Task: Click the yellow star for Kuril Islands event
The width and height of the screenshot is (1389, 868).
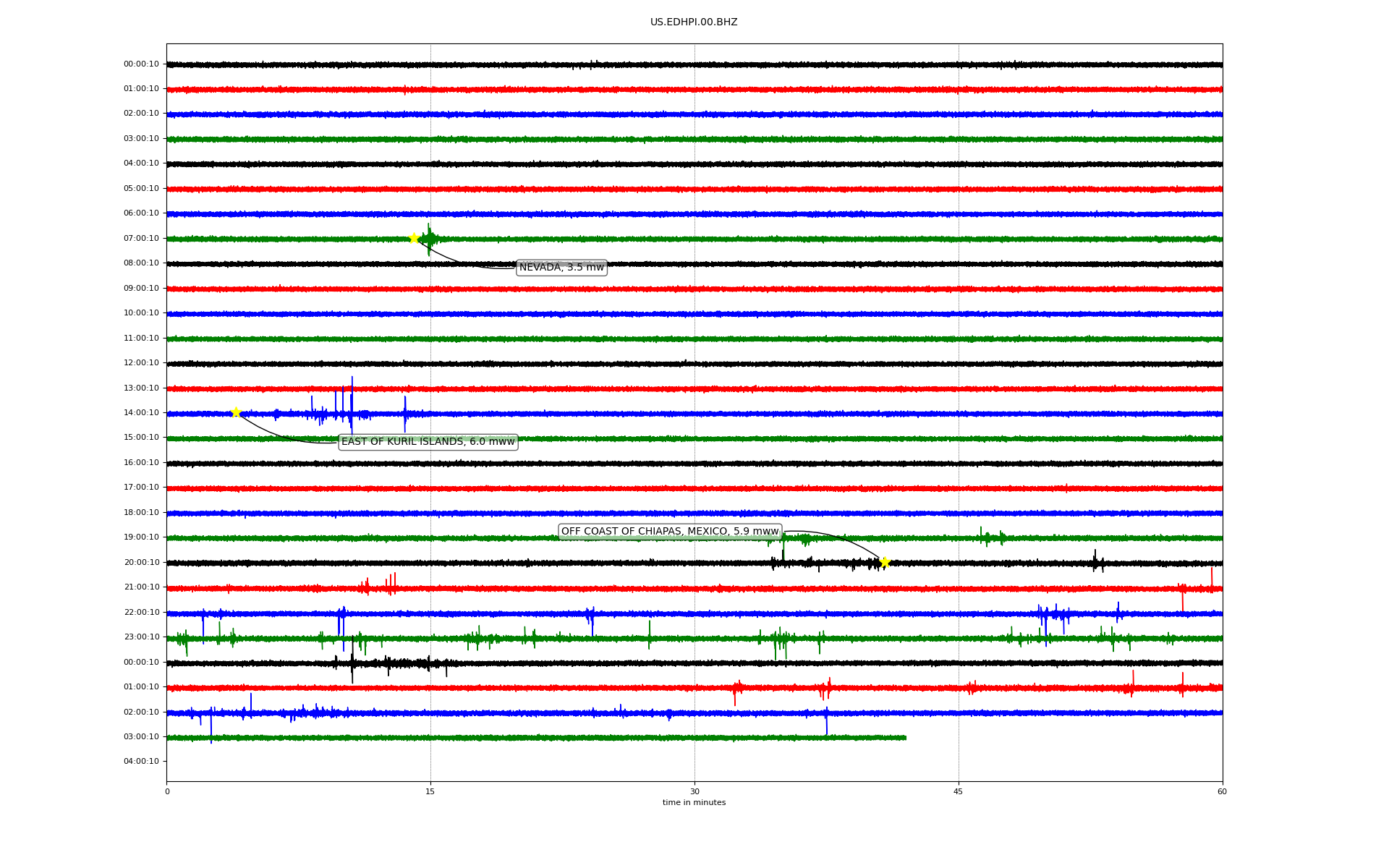Action: (236, 412)
